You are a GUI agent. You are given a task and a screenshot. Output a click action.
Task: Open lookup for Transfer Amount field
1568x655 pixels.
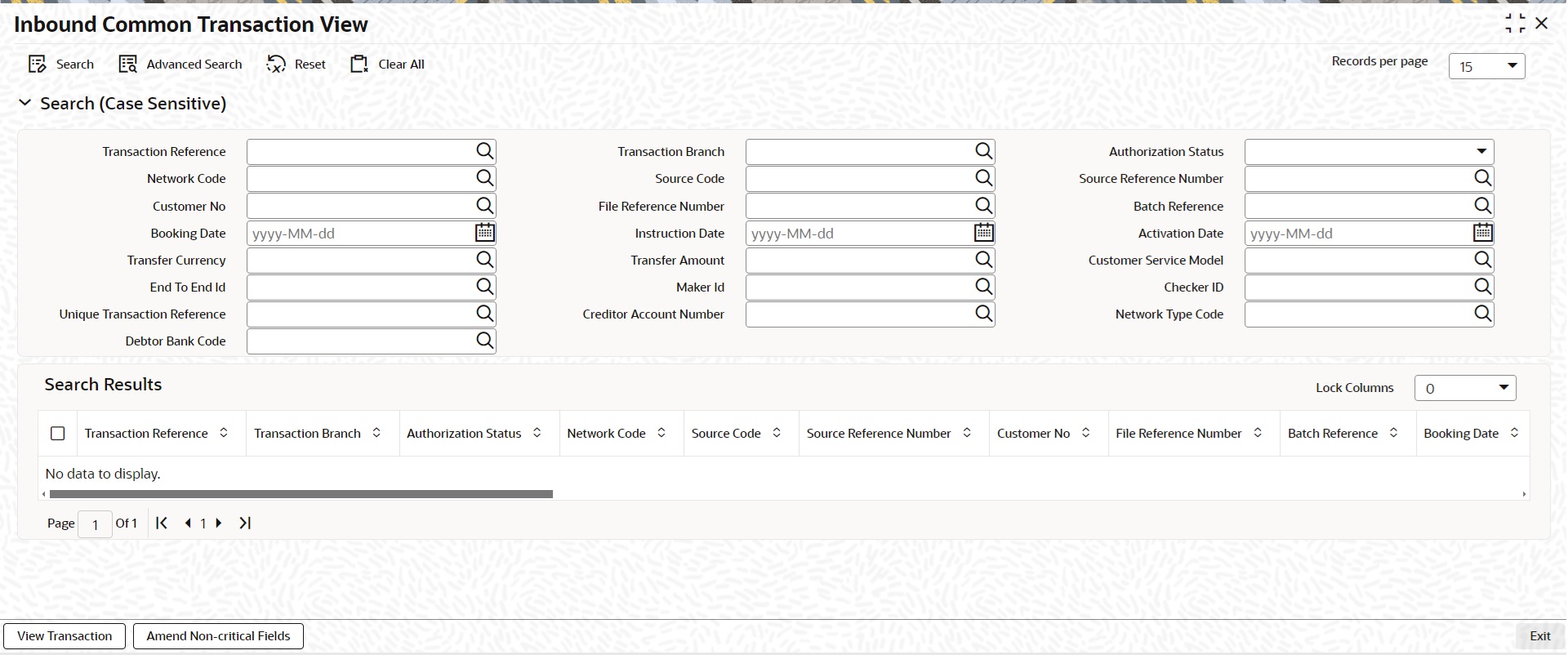point(984,260)
